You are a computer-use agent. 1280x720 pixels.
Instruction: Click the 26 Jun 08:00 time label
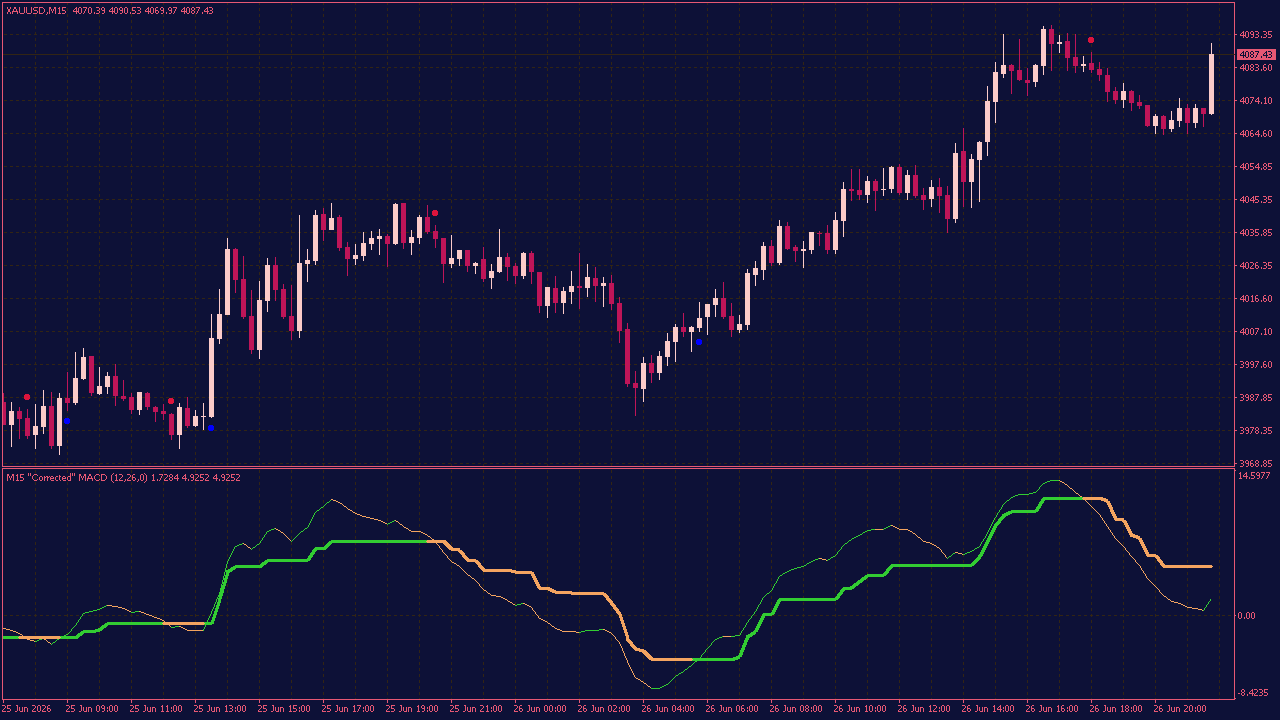(x=797, y=708)
